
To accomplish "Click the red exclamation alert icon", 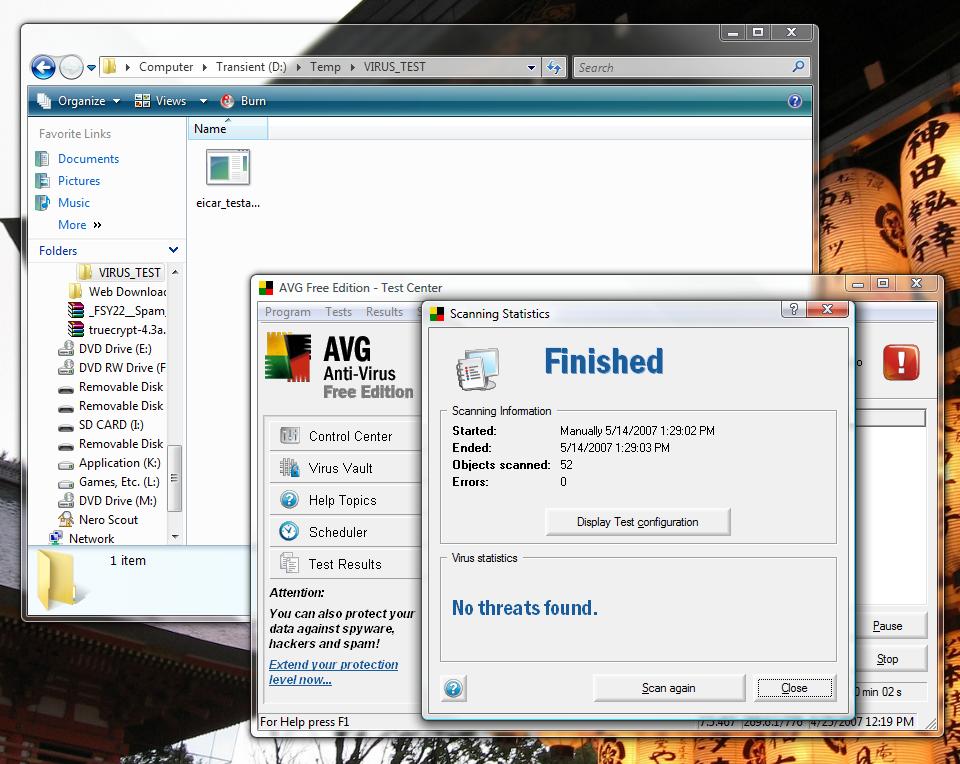I will click(x=900, y=362).
